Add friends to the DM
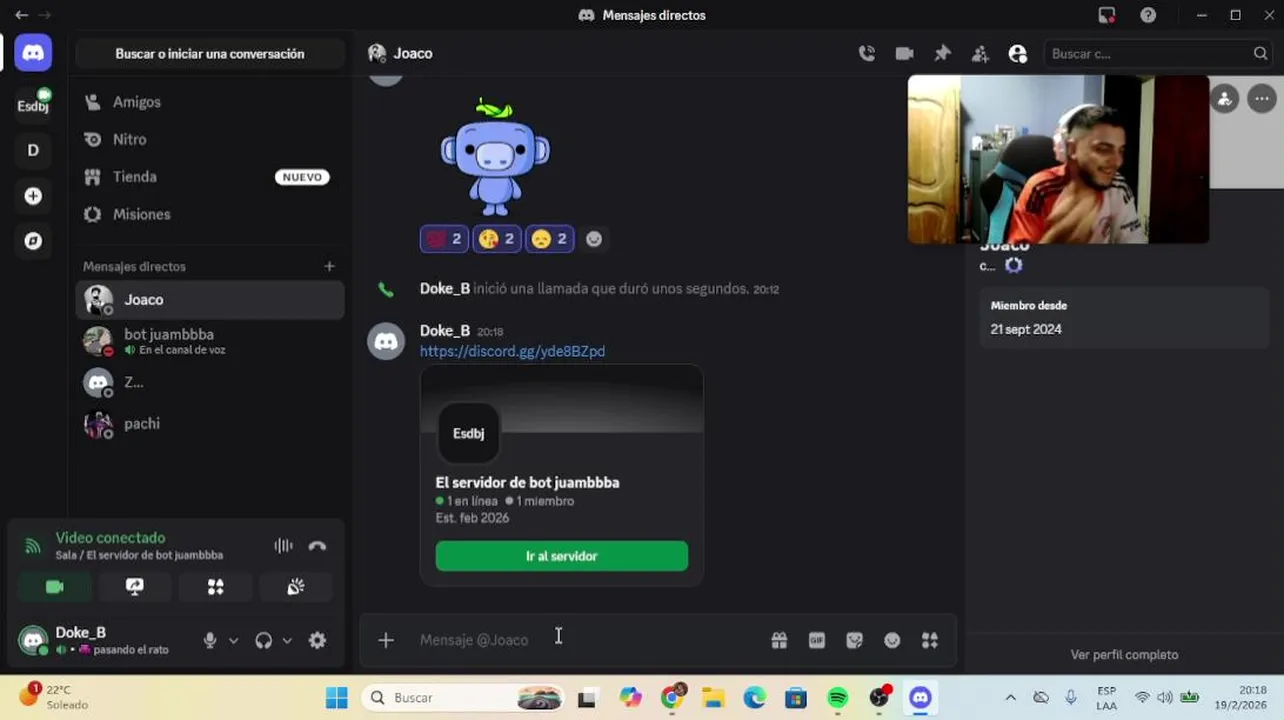Viewport: 1284px width, 720px height. [980, 54]
